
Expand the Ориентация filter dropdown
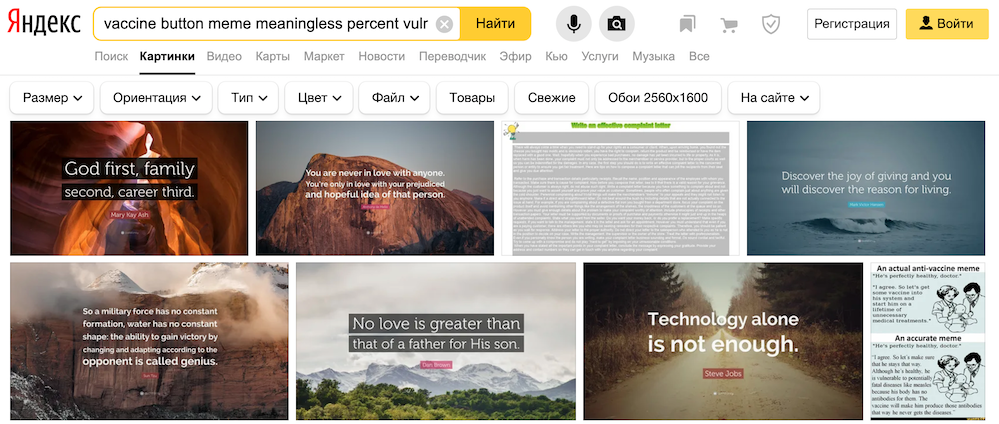point(156,98)
